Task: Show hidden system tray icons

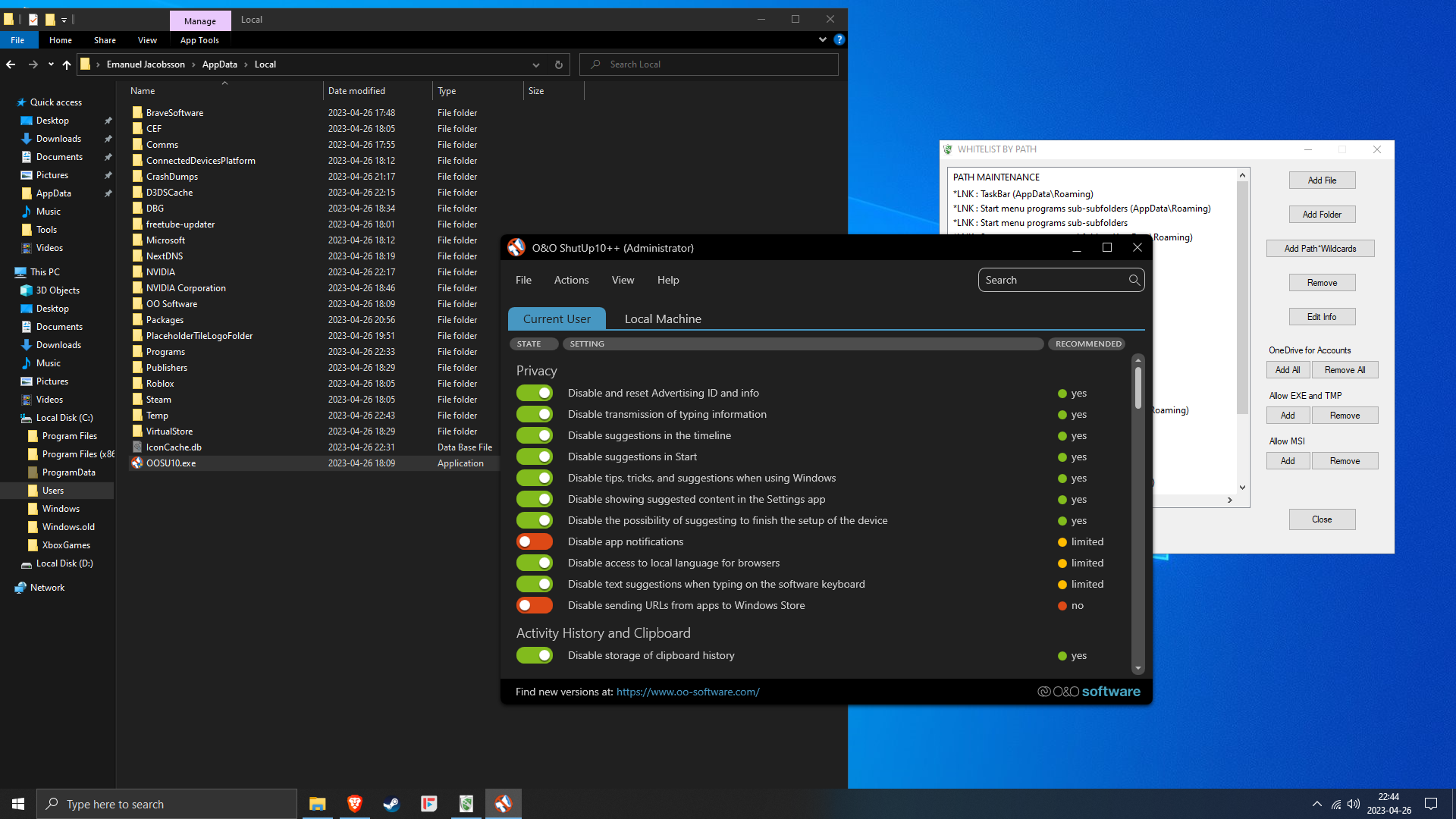Action: [1317, 804]
